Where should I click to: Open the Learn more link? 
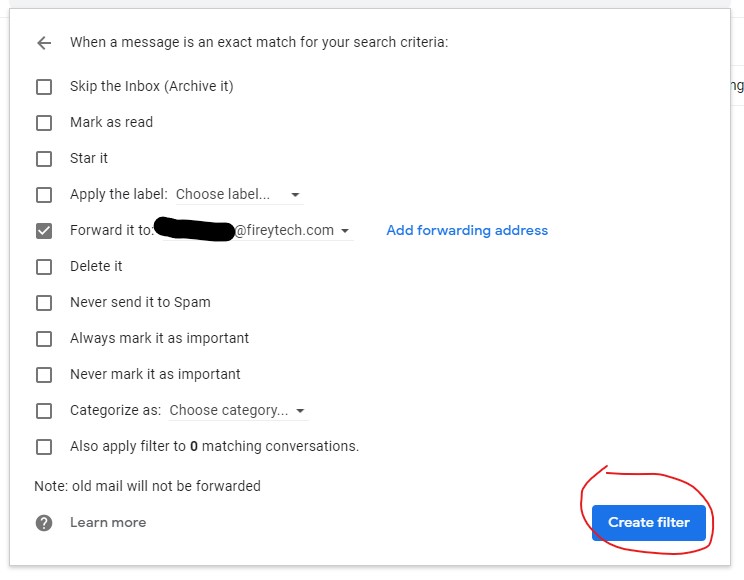click(108, 523)
